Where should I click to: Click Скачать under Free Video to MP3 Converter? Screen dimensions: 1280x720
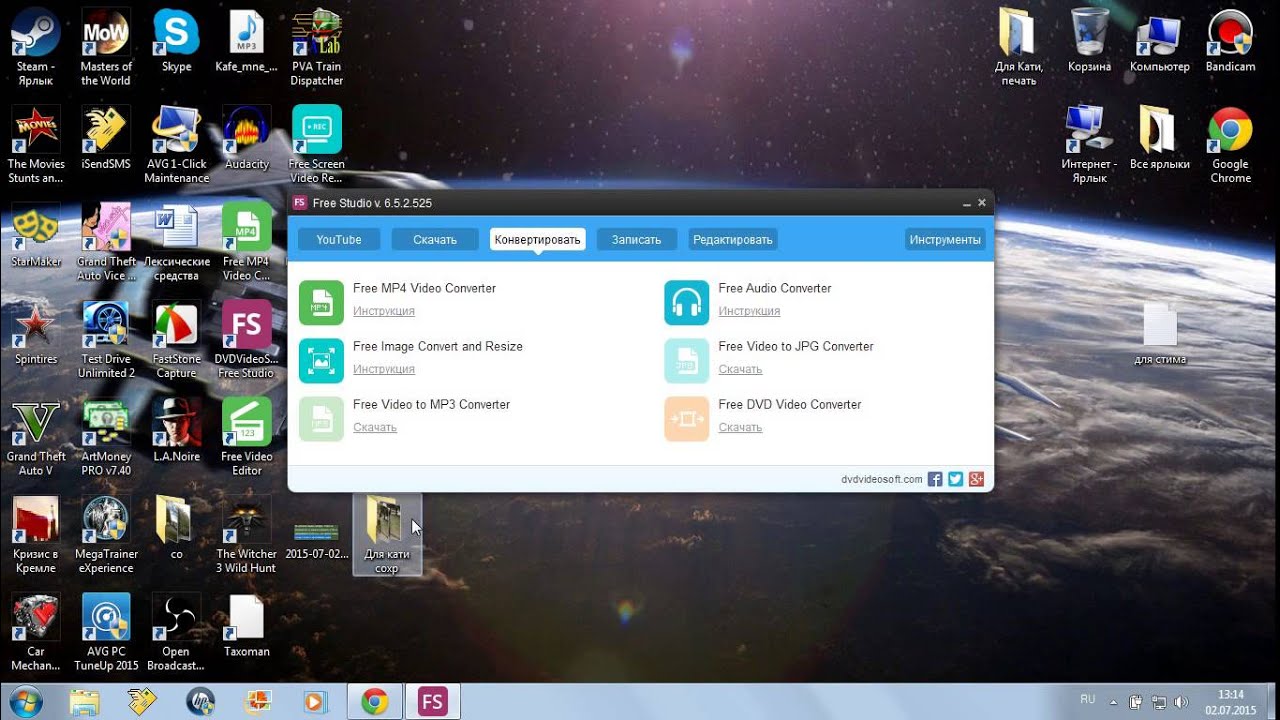click(375, 427)
